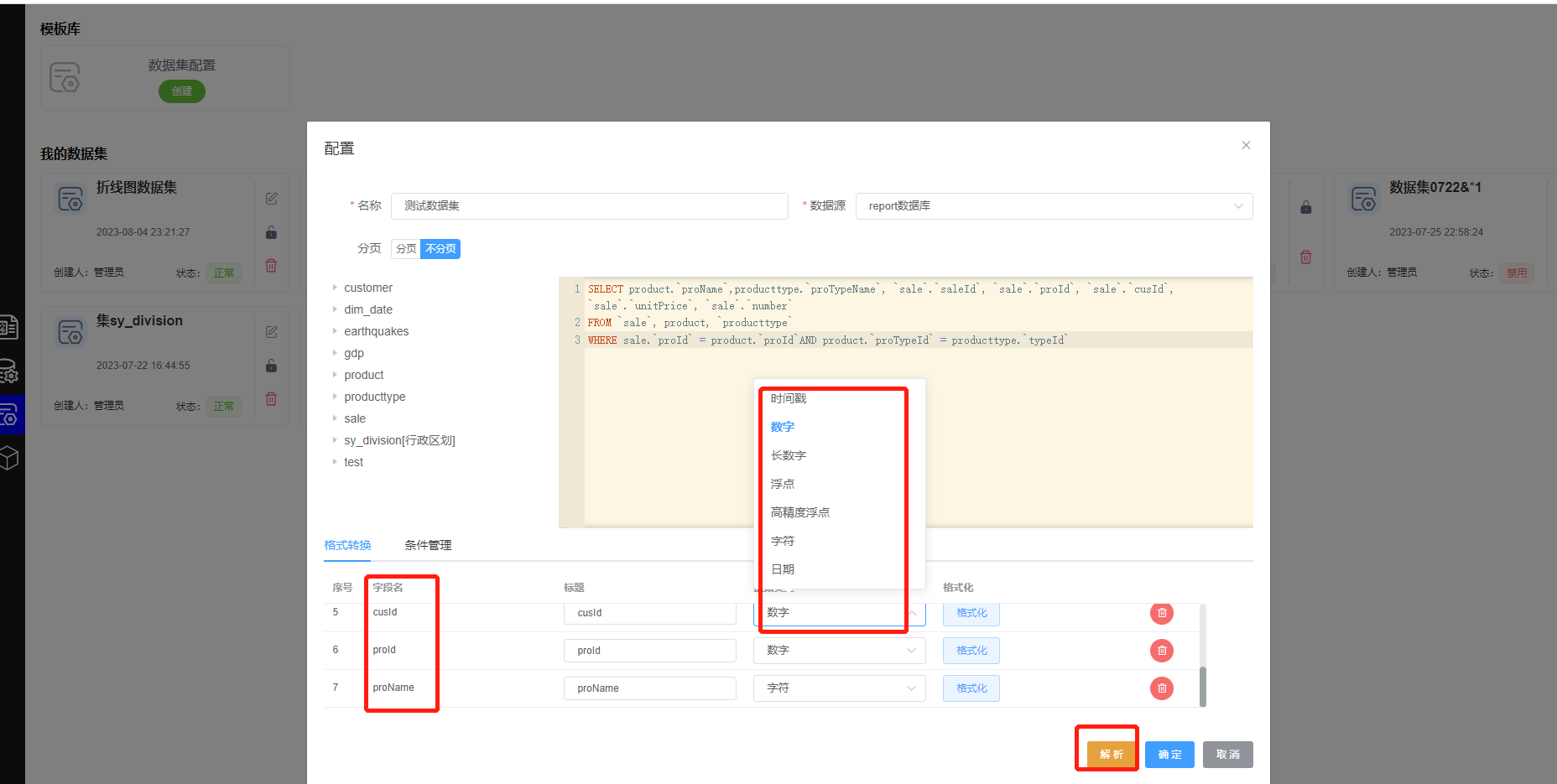Click the gray 取消 button
Screen dimensions: 1557x784
click(x=1227, y=755)
